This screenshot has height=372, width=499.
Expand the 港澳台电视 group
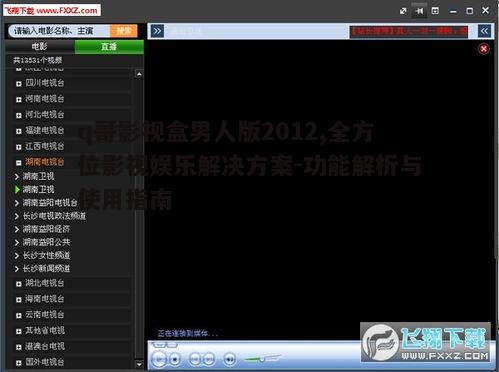tap(19, 347)
